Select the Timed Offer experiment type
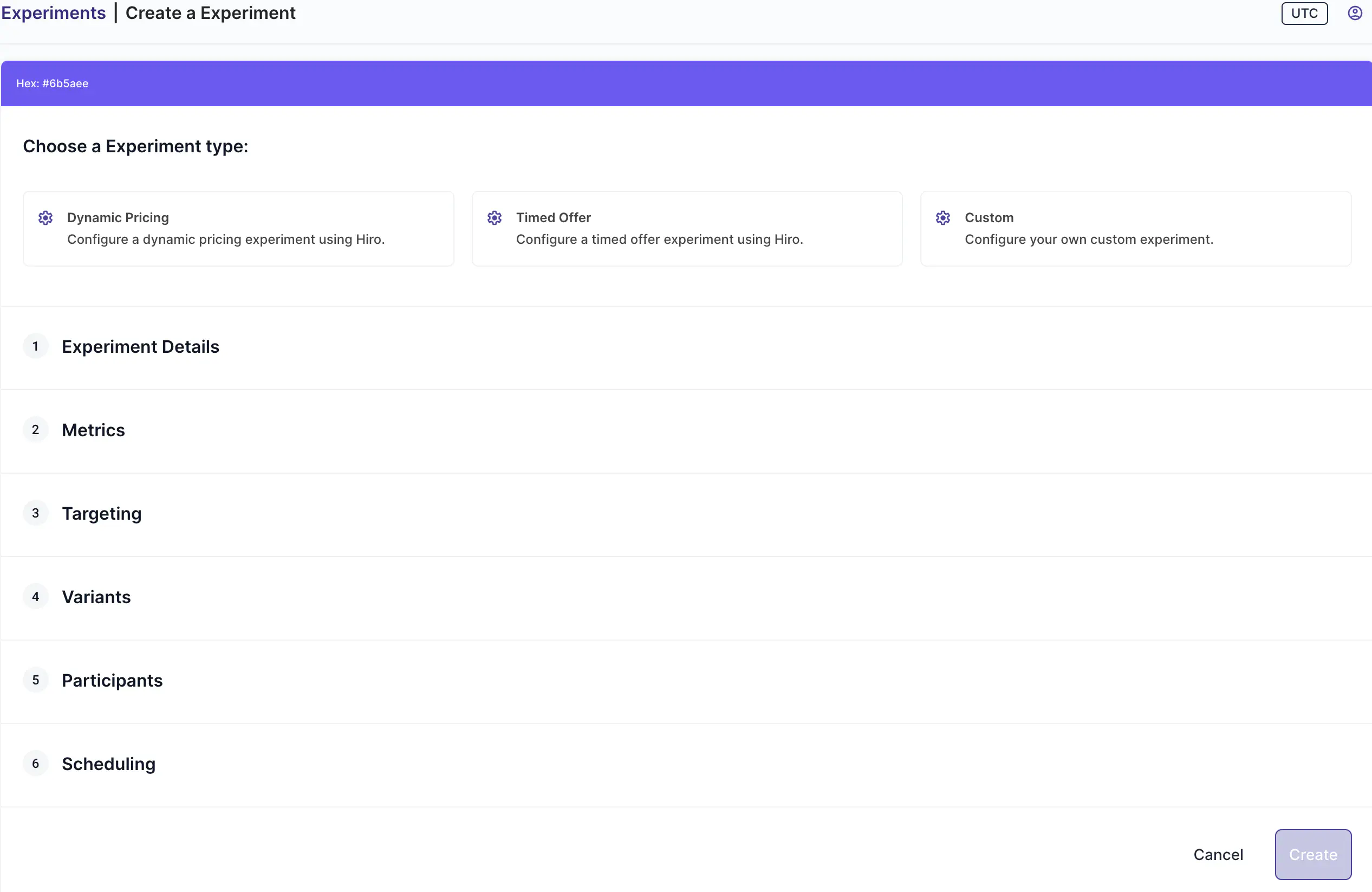Image resolution: width=1372 pixels, height=892 pixels. pyautogui.click(x=687, y=228)
